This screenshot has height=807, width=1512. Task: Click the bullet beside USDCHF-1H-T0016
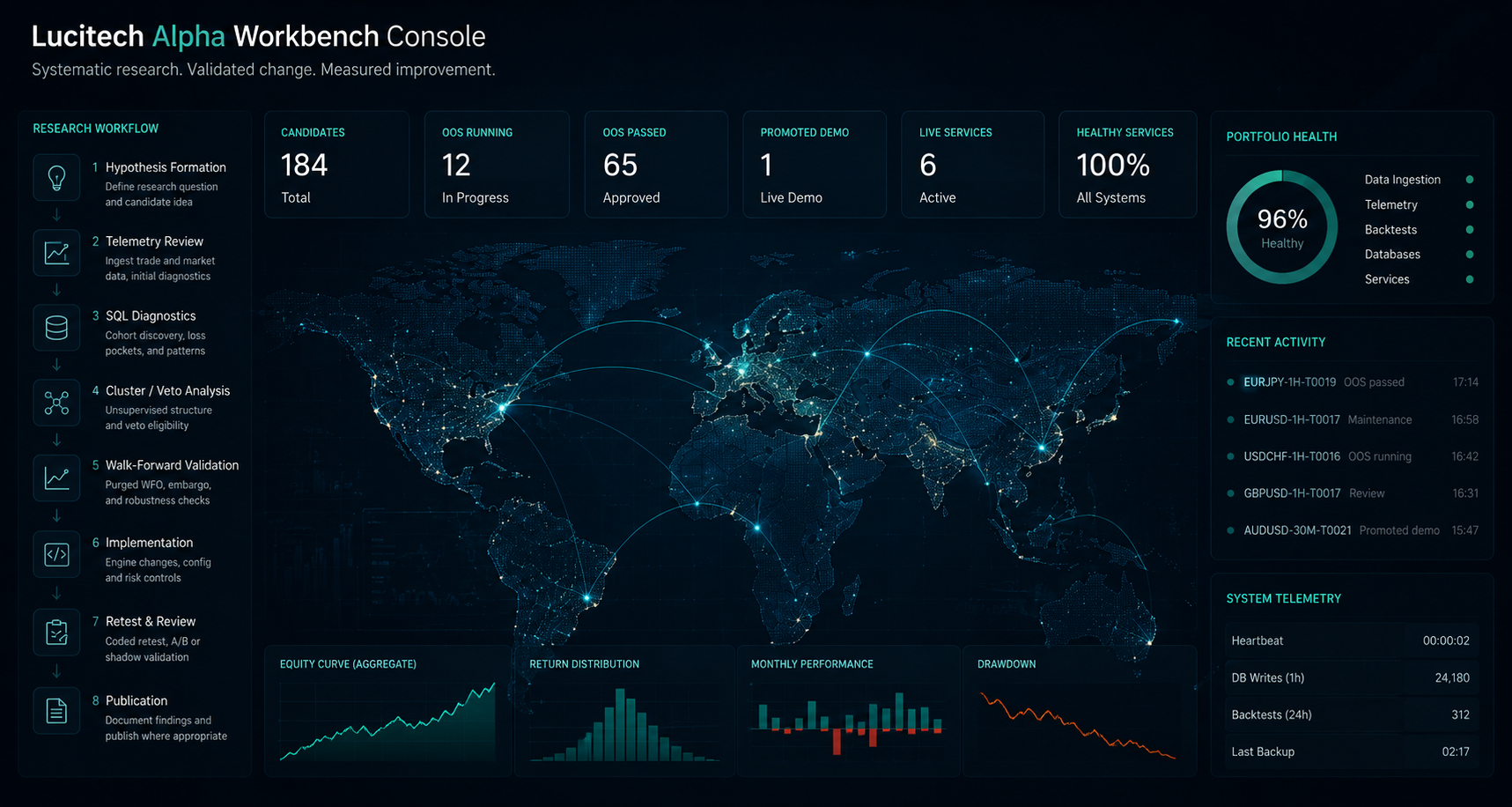tap(1230, 456)
